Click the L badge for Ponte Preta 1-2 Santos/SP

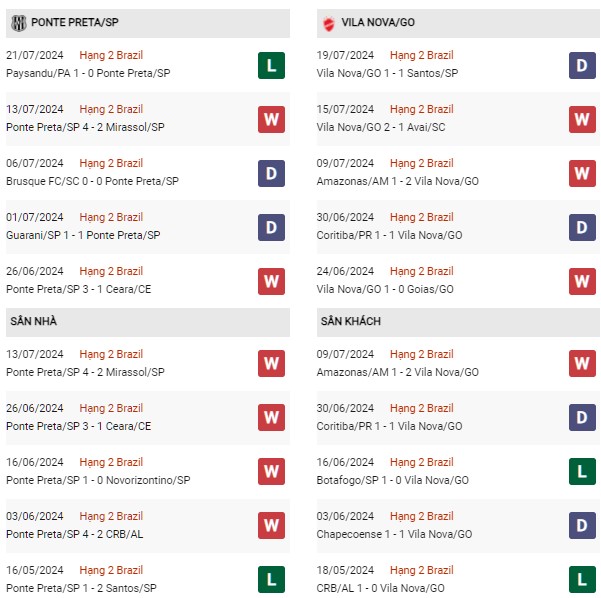[x=271, y=580]
